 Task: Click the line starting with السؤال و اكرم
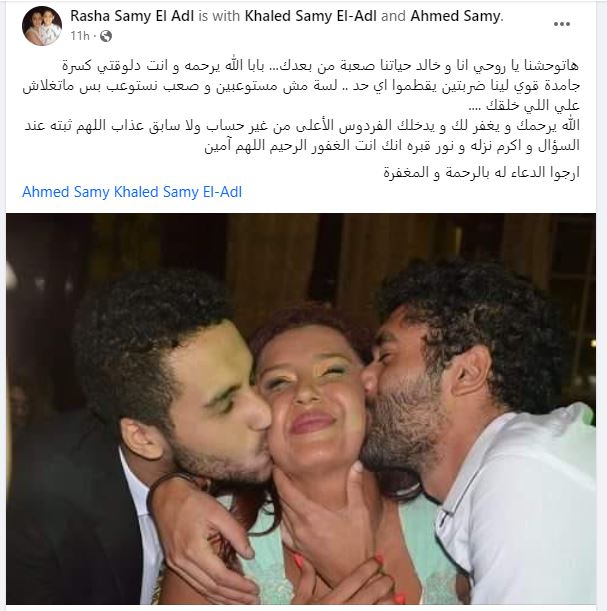(392, 146)
